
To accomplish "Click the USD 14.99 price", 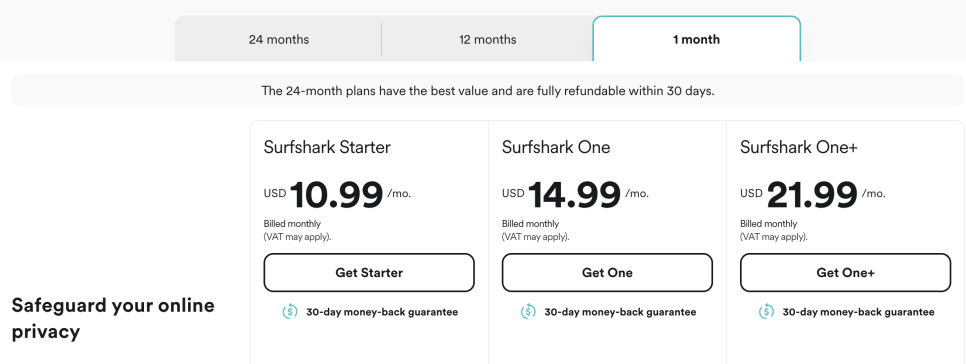I will click(x=575, y=194).
